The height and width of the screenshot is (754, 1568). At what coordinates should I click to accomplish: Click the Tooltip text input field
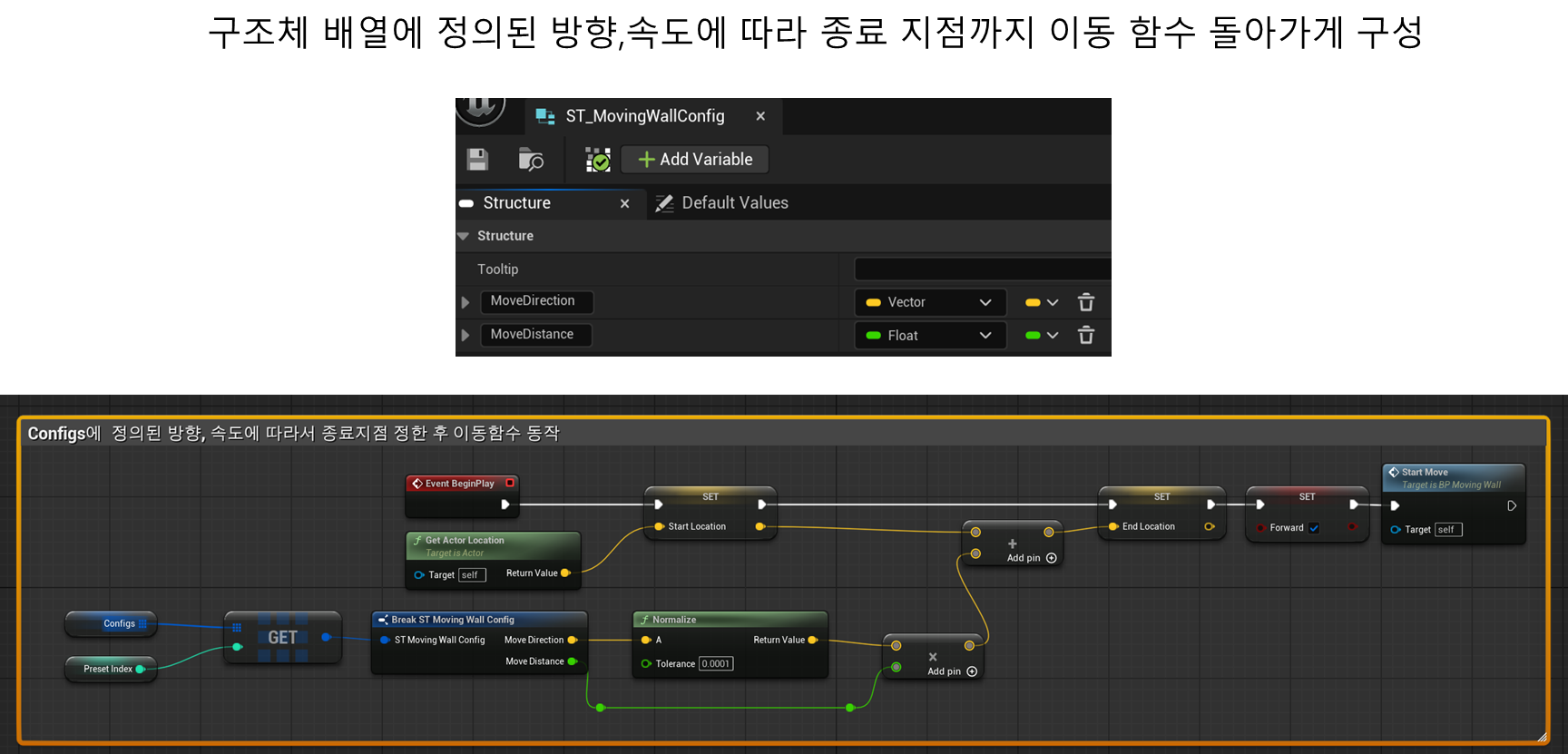[x=983, y=269]
